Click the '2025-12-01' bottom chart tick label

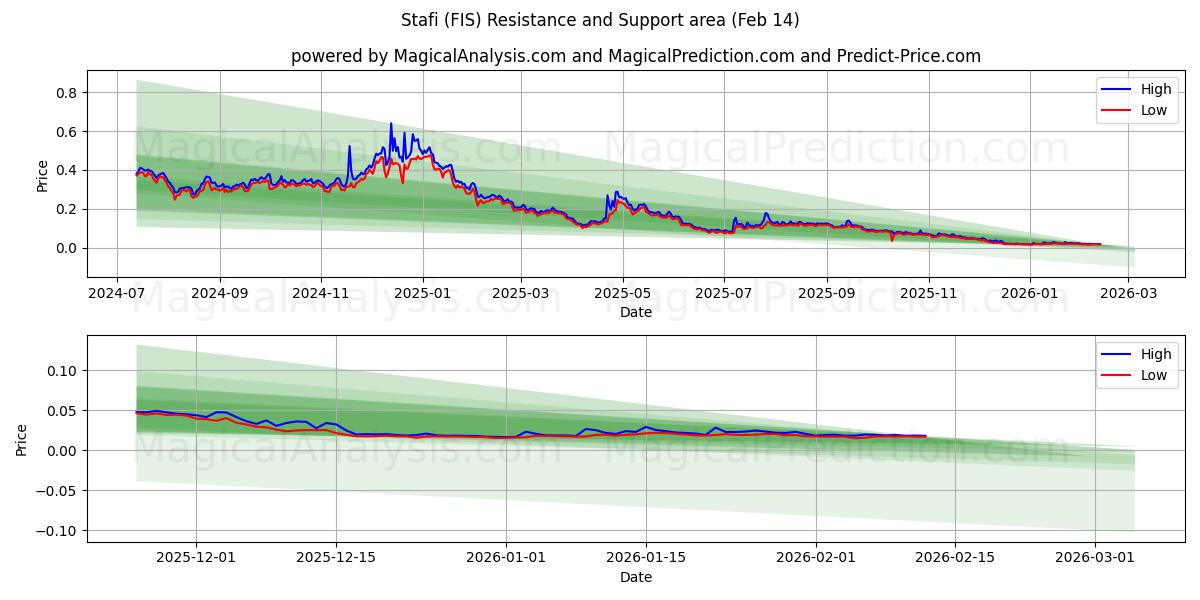point(195,558)
